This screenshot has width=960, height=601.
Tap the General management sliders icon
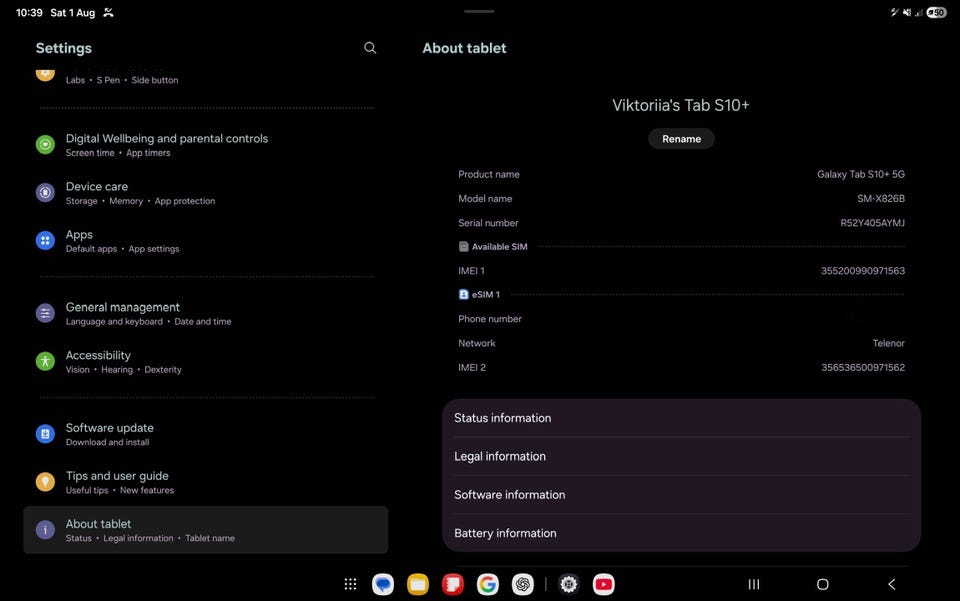point(45,313)
